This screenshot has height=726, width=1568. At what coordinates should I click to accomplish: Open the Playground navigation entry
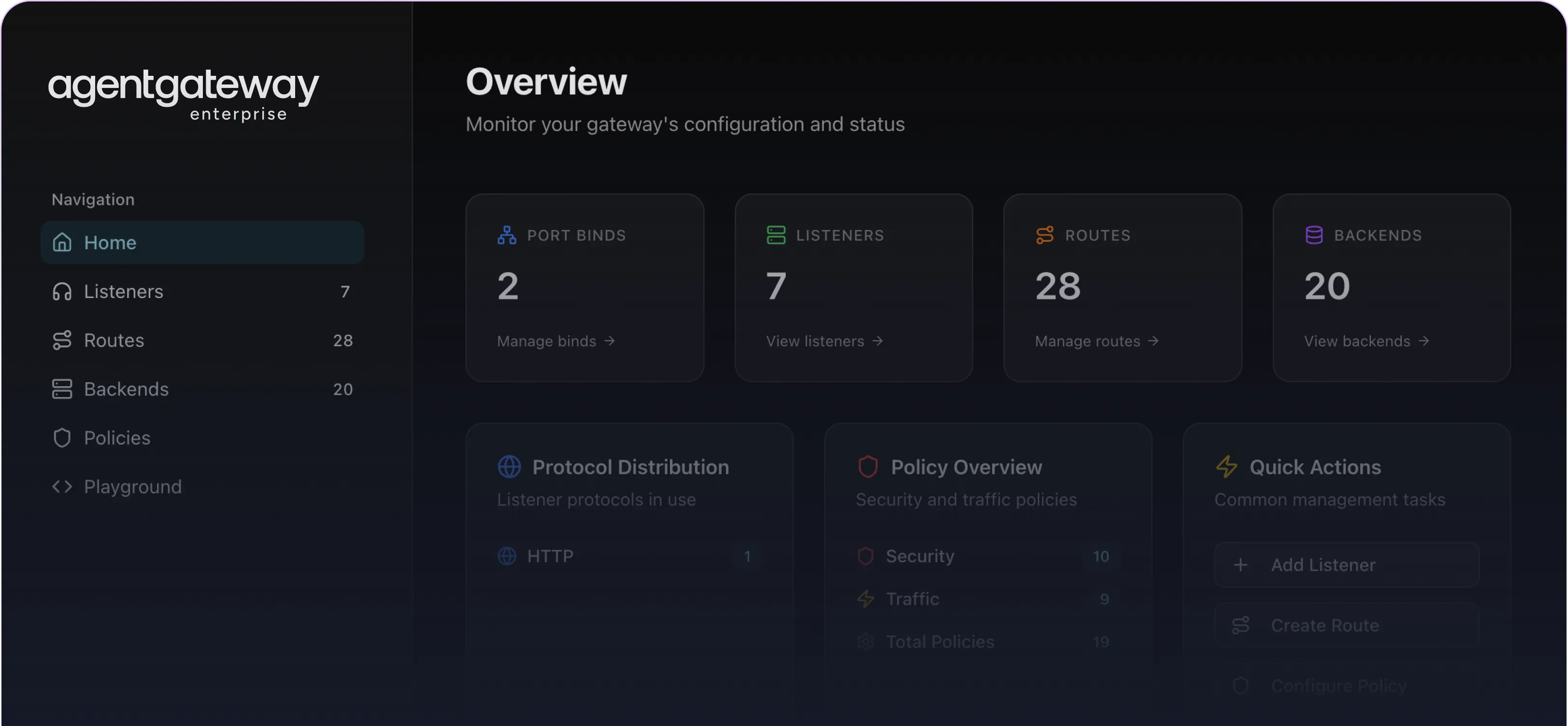pyautogui.click(x=133, y=486)
